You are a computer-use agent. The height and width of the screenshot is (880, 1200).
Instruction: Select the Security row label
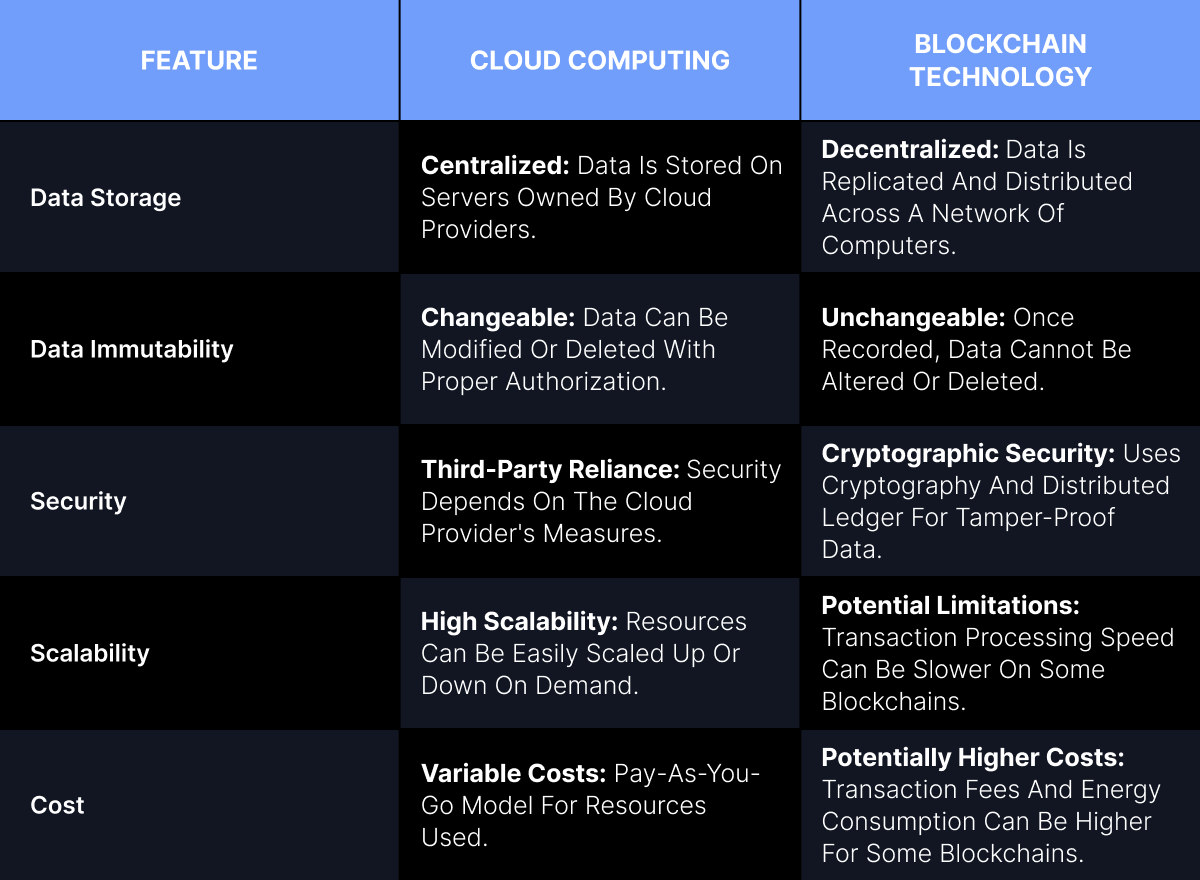tap(78, 501)
